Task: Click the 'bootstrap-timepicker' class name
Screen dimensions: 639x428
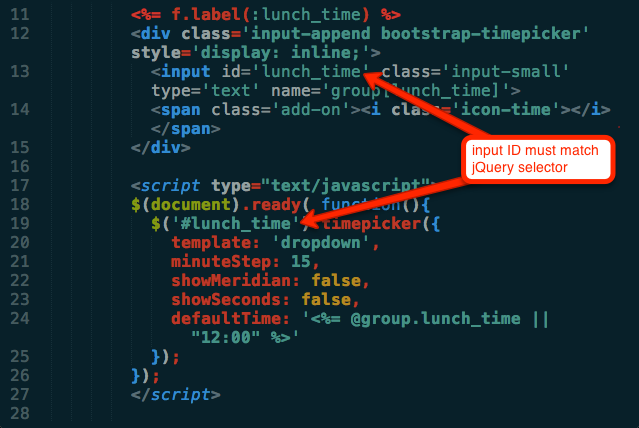Action: 480,34
